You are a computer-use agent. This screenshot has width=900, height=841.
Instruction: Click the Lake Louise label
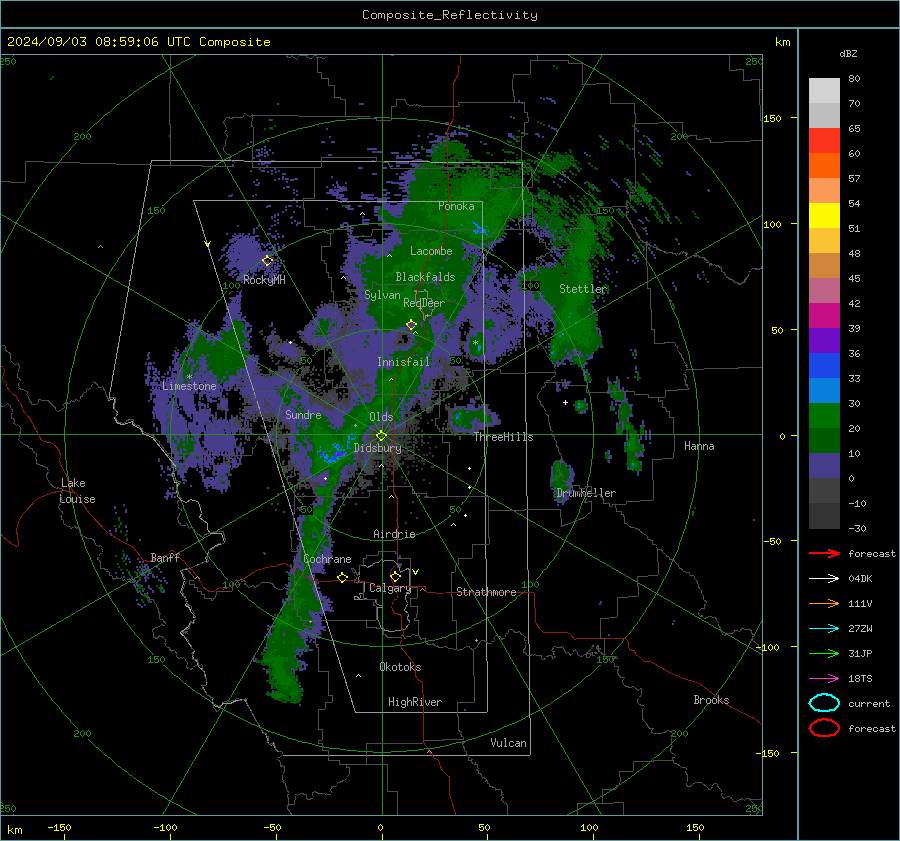(x=77, y=491)
